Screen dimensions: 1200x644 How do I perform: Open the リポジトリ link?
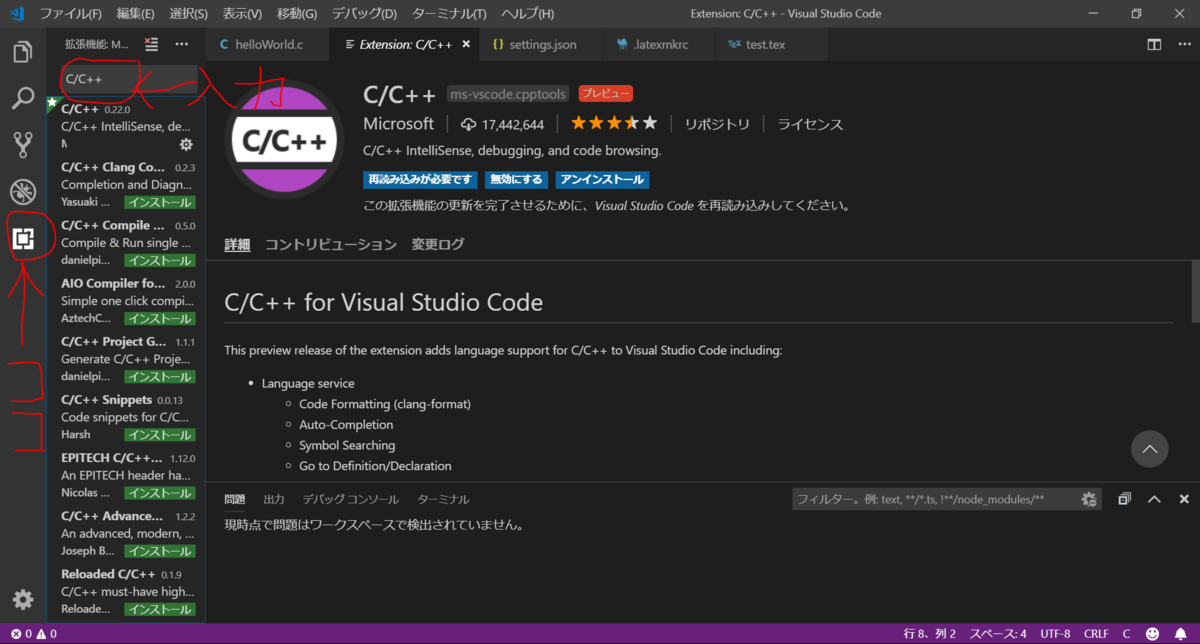[x=717, y=124]
